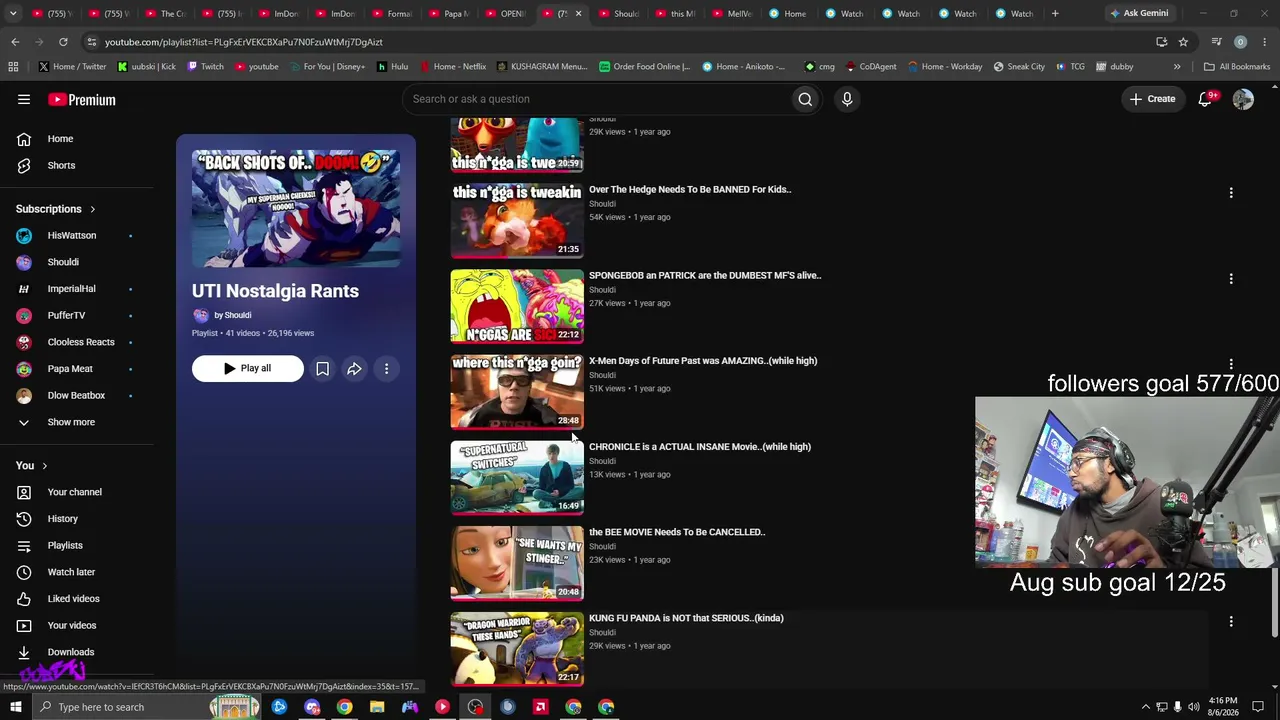Click the magnifier search button
Screen dimensions: 1280x720
click(805, 99)
